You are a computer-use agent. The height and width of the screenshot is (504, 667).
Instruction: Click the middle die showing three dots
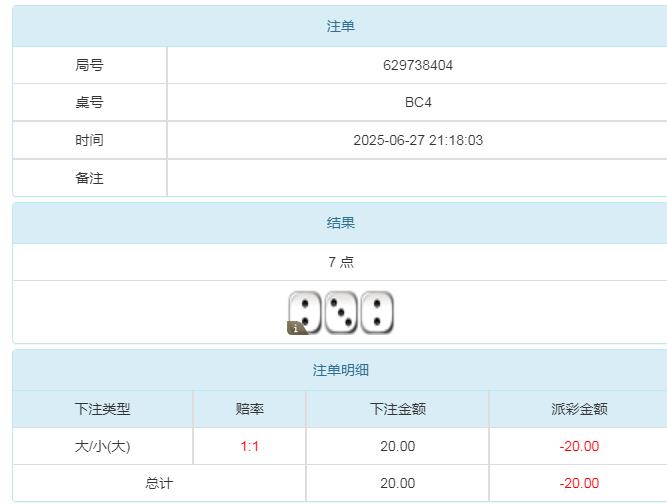[x=341, y=312]
